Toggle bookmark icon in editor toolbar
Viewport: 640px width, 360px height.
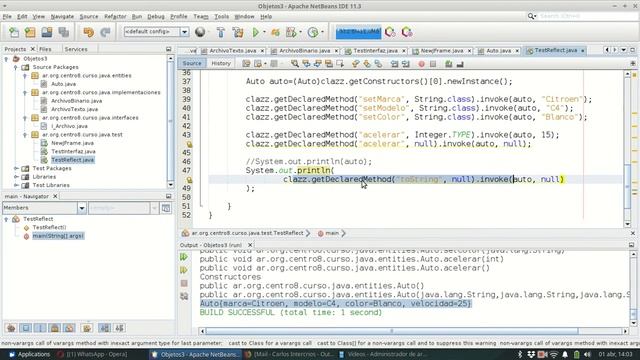coord(378,64)
